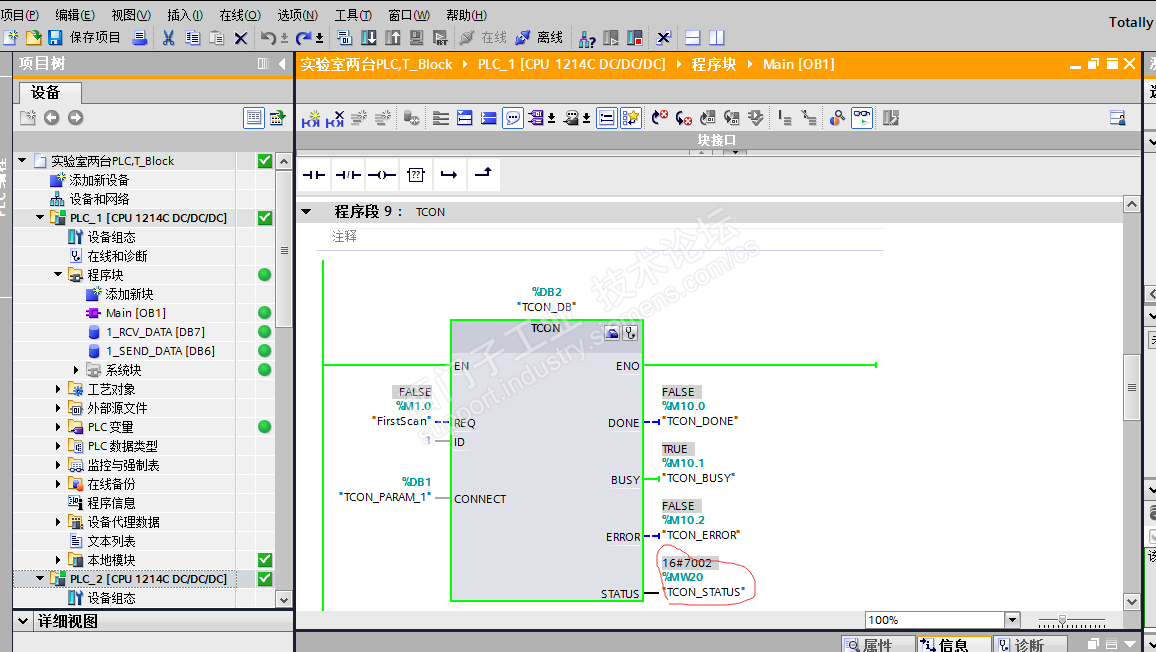The image size is (1156, 652).
Task: Click 添加新块 in tree
Action: [129, 294]
